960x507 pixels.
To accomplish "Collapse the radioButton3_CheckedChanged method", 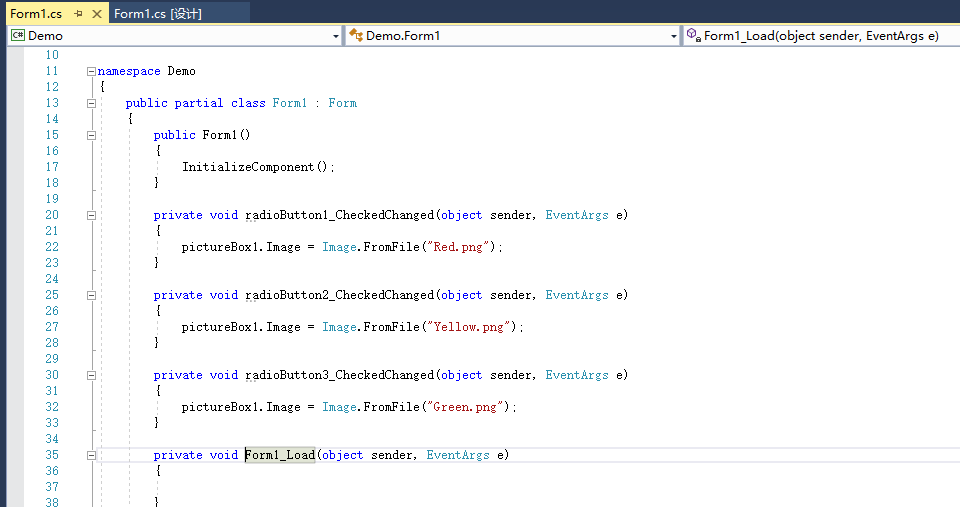I will [91, 375].
